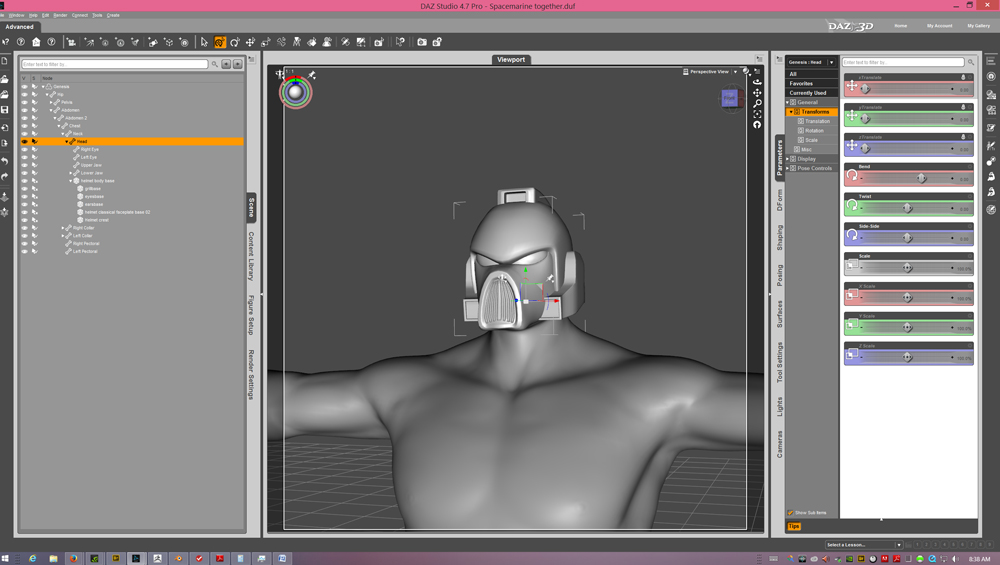Select the Universal tool in toolbar
The width and height of the screenshot is (1000, 565).
click(220, 42)
